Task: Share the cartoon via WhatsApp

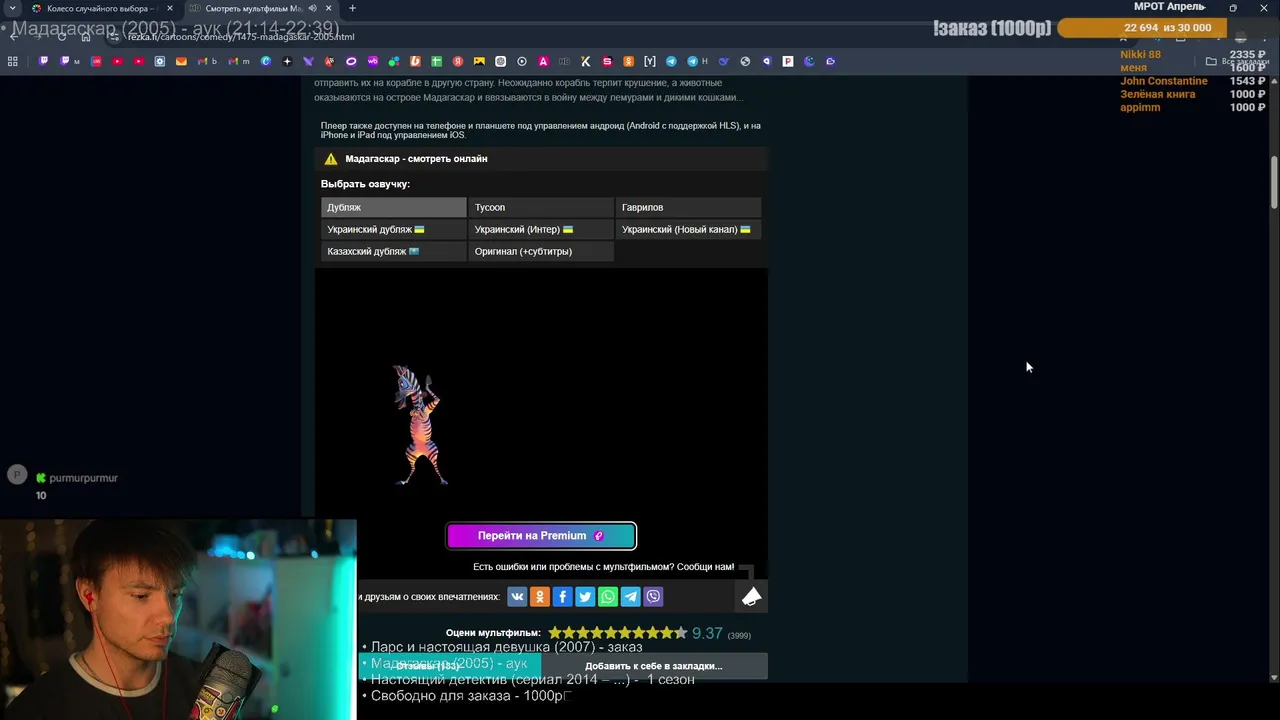Action: coord(608,597)
